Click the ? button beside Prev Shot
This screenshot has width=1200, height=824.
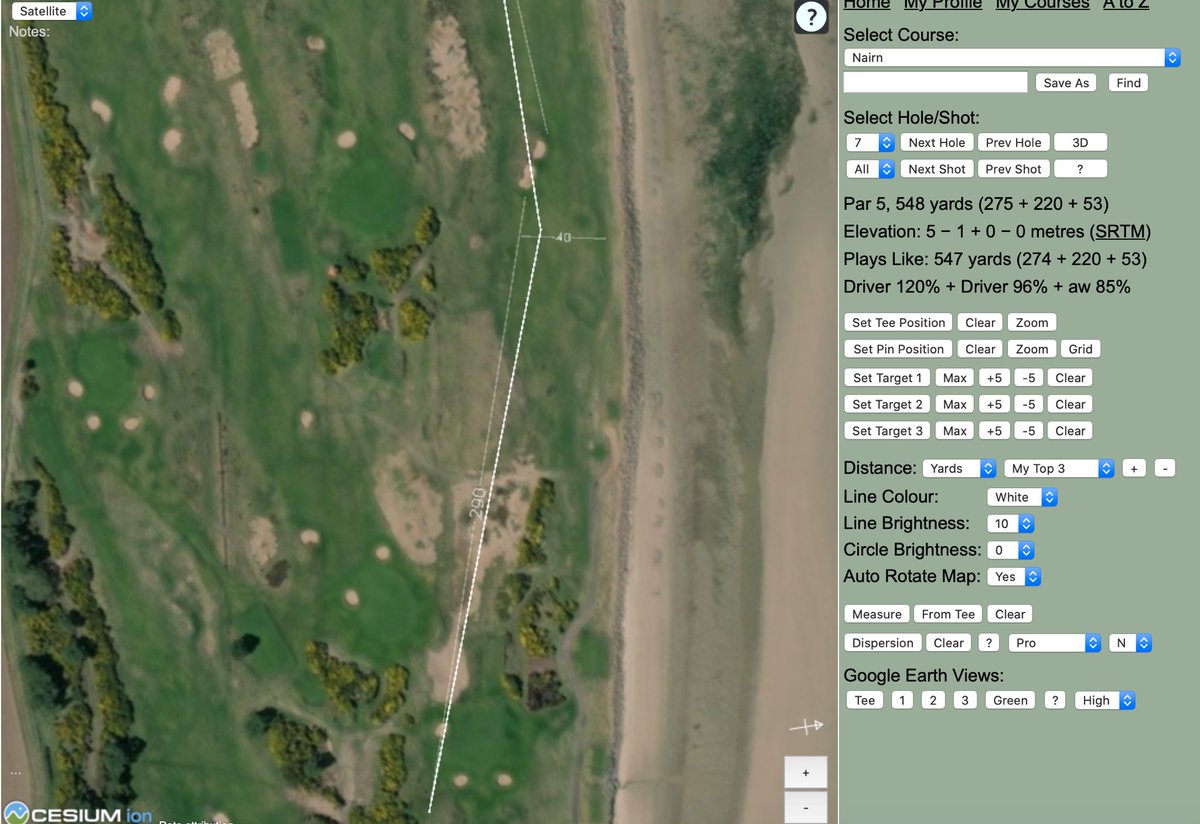pyautogui.click(x=1080, y=169)
